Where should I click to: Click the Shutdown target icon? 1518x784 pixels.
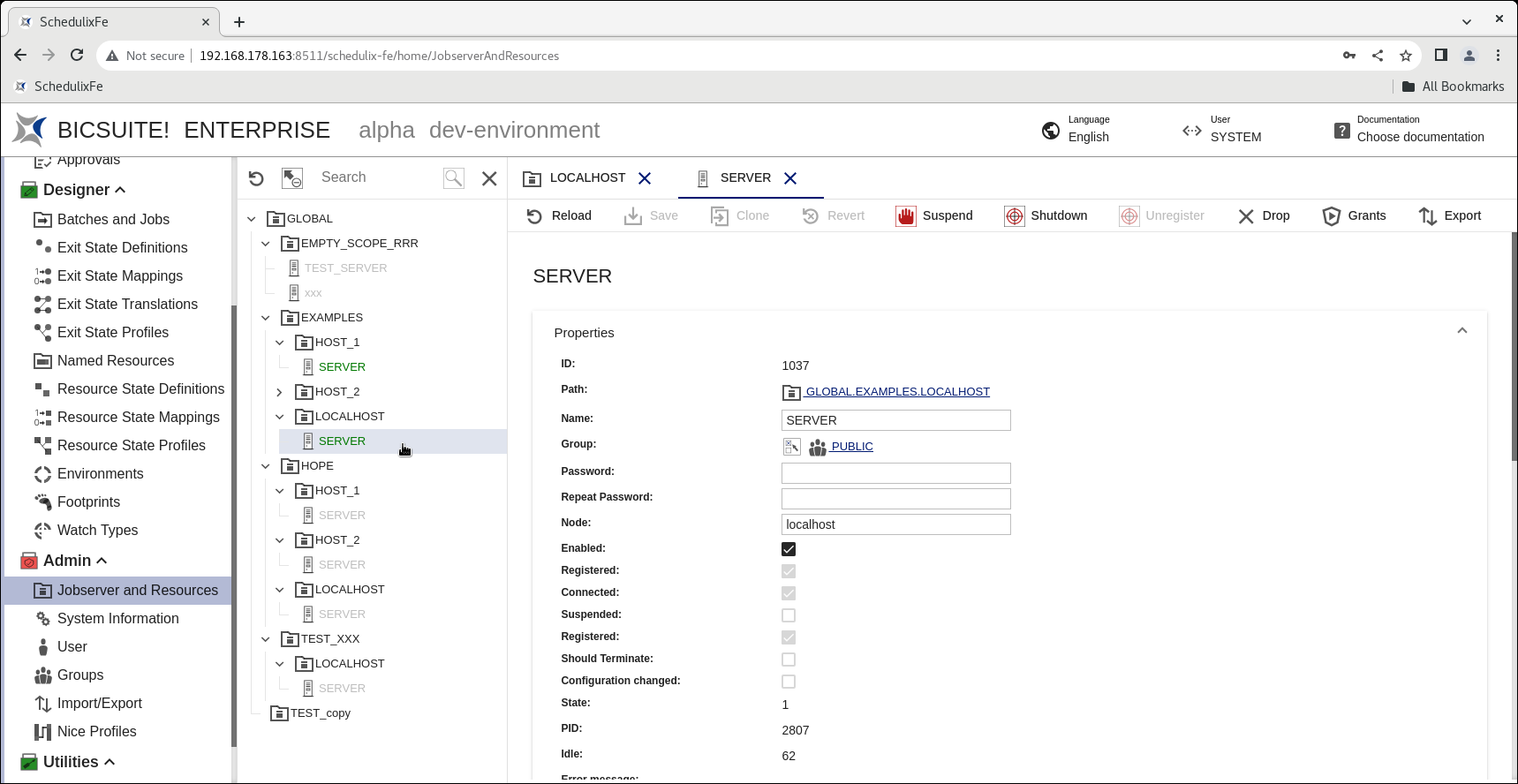pos(1015,216)
